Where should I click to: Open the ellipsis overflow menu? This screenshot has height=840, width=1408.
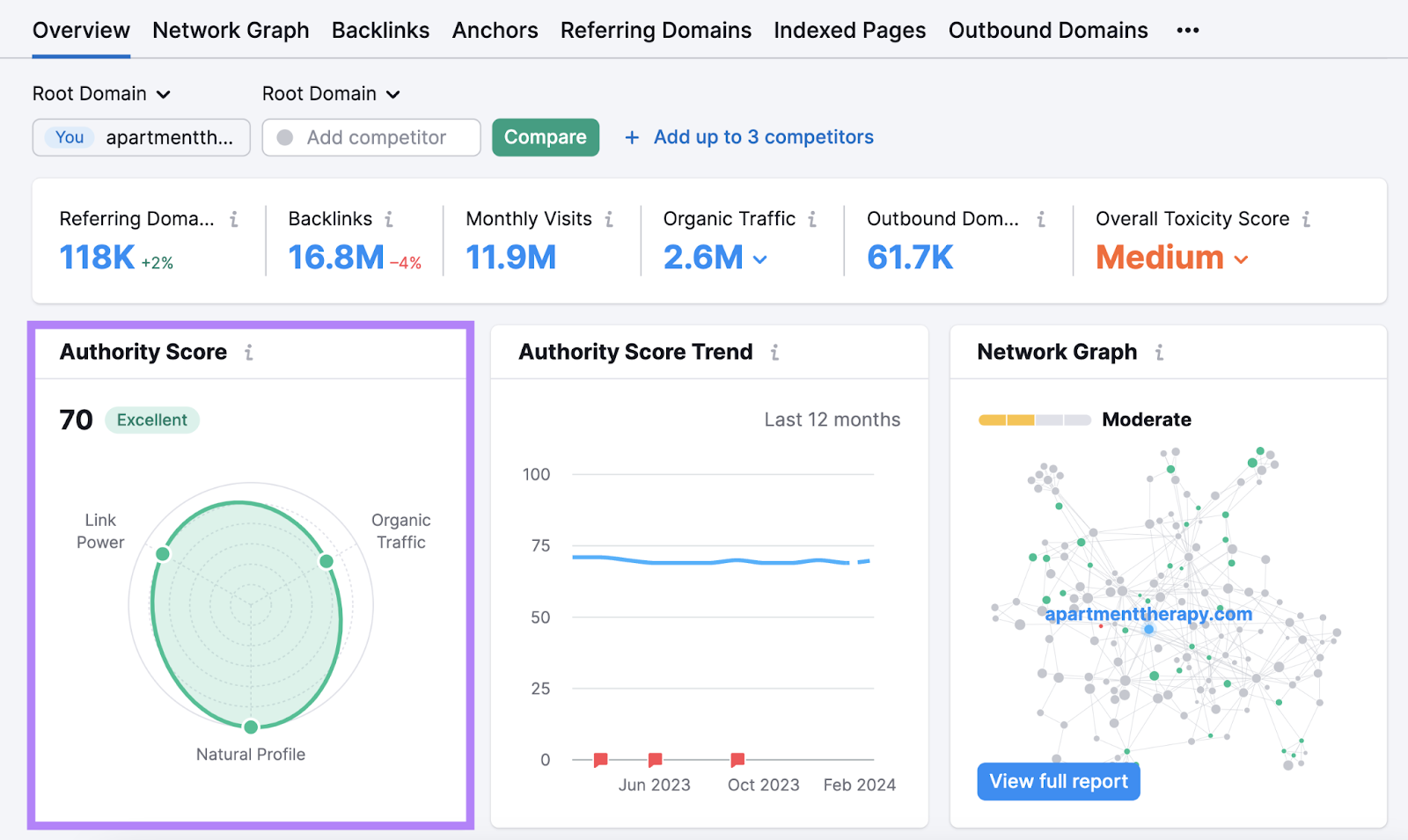pos(1187,29)
